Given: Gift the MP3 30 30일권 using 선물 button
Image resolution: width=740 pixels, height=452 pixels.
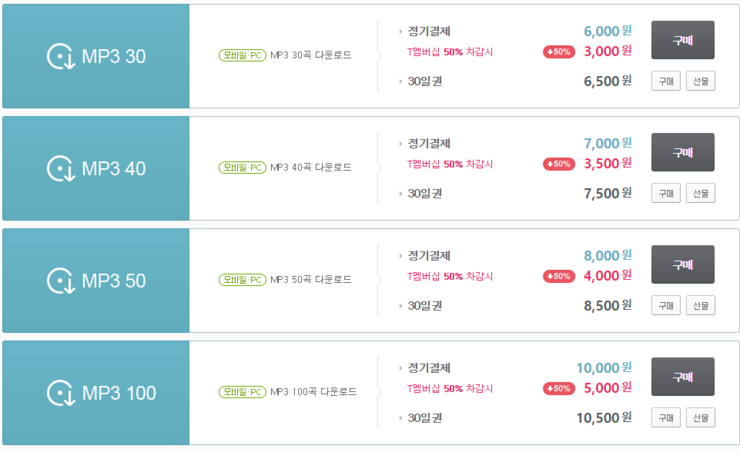Looking at the screenshot, I should [x=700, y=81].
